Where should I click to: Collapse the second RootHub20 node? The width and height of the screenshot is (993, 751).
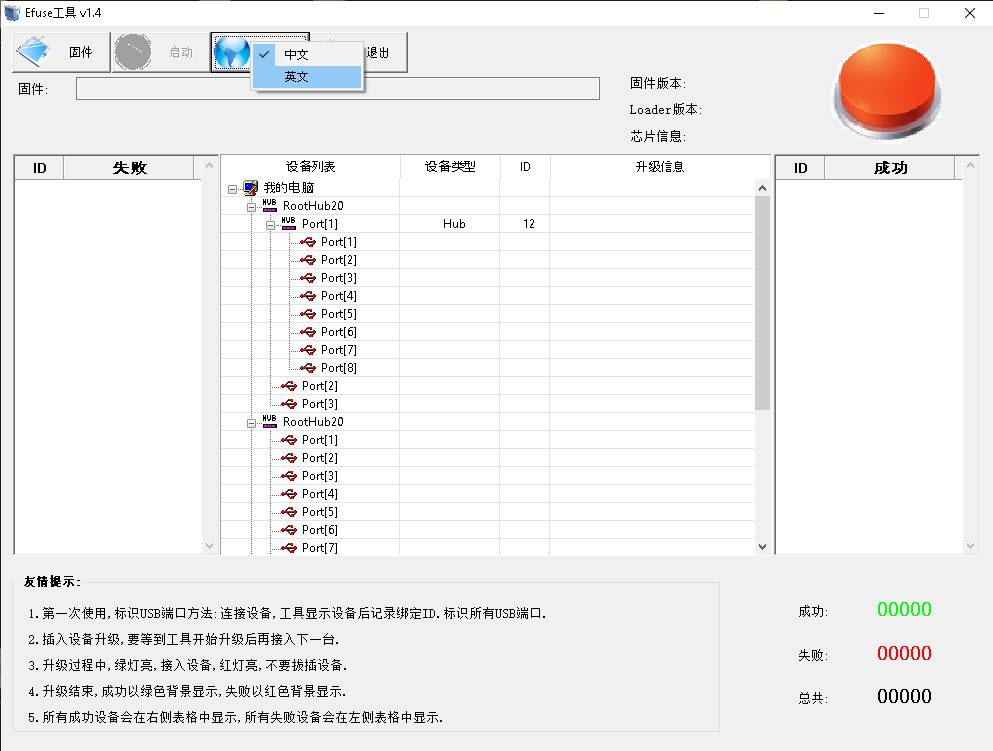(x=252, y=421)
